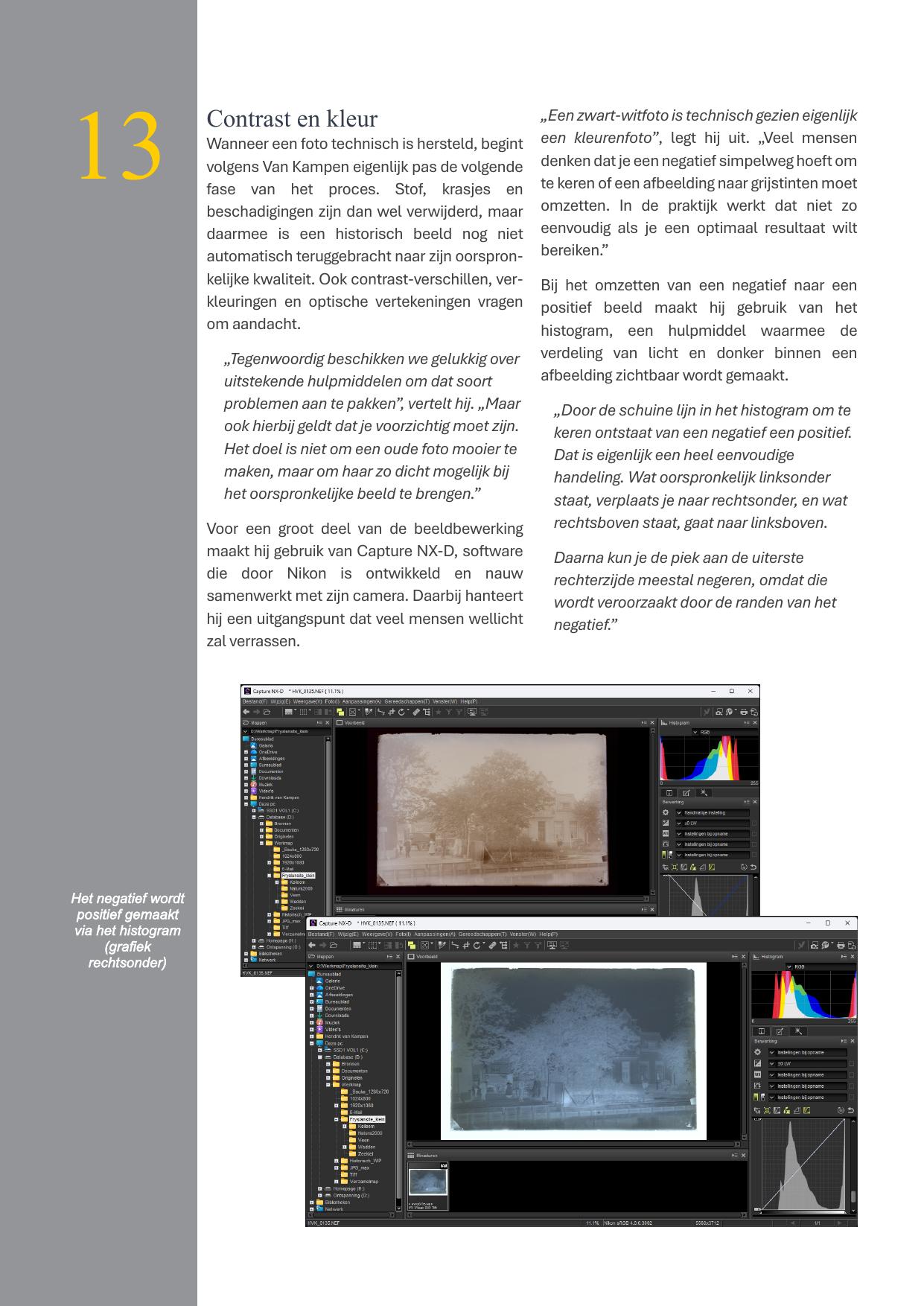The image size is (924, 1306).
Task: Click the back arrow in the front window toolbar
Action: [x=312, y=945]
